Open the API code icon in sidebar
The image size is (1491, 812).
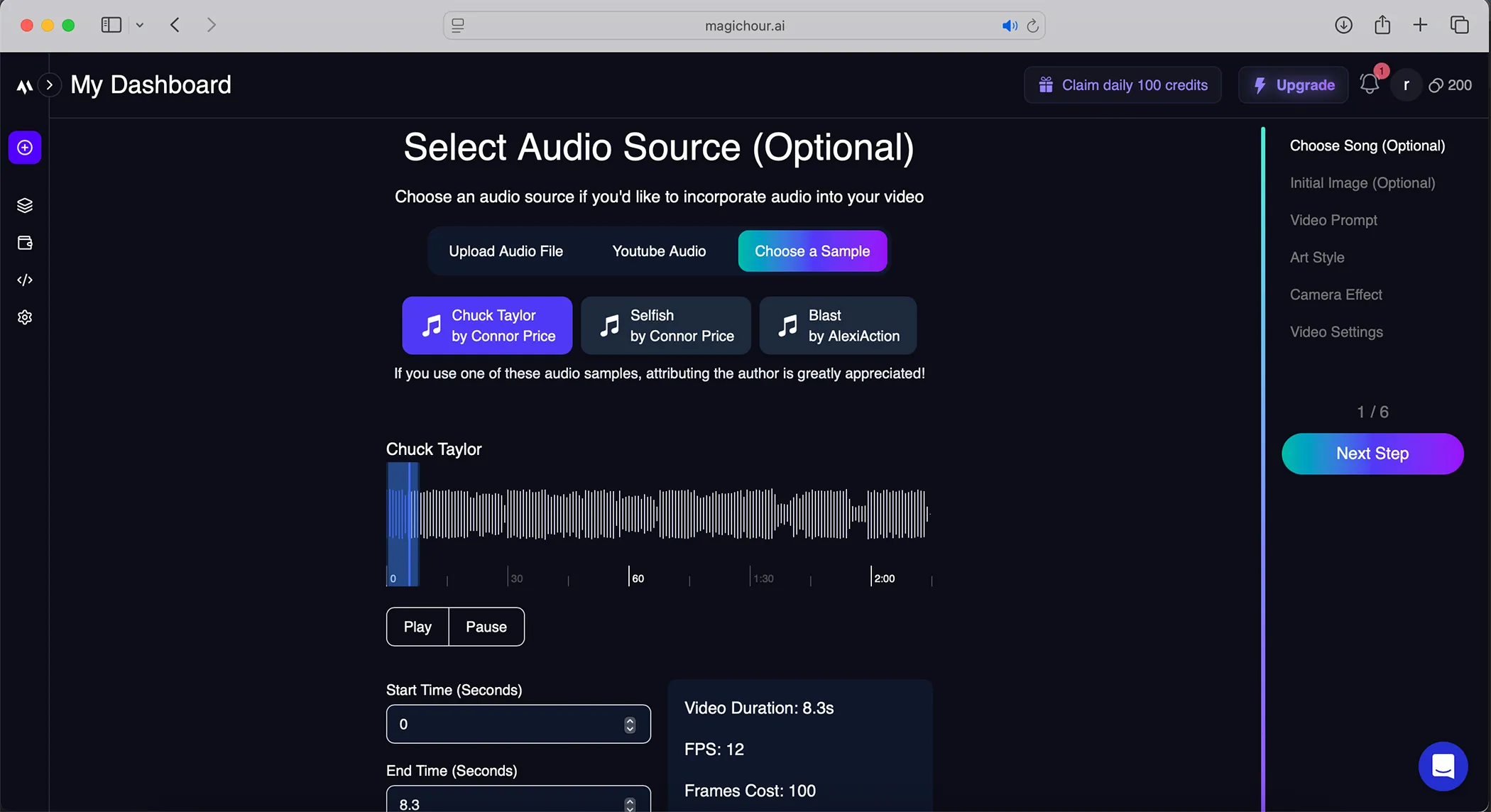[23, 279]
